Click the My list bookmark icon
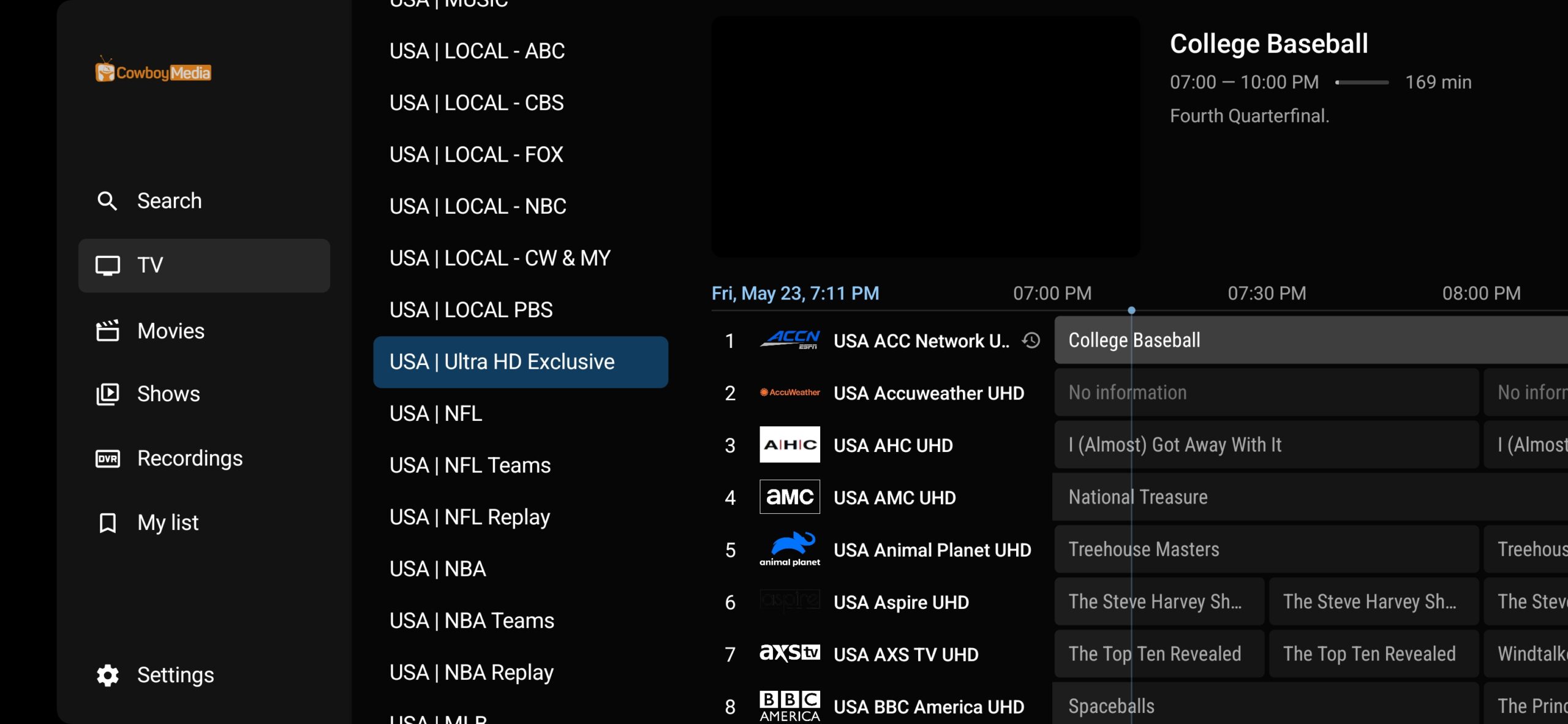 (107, 522)
